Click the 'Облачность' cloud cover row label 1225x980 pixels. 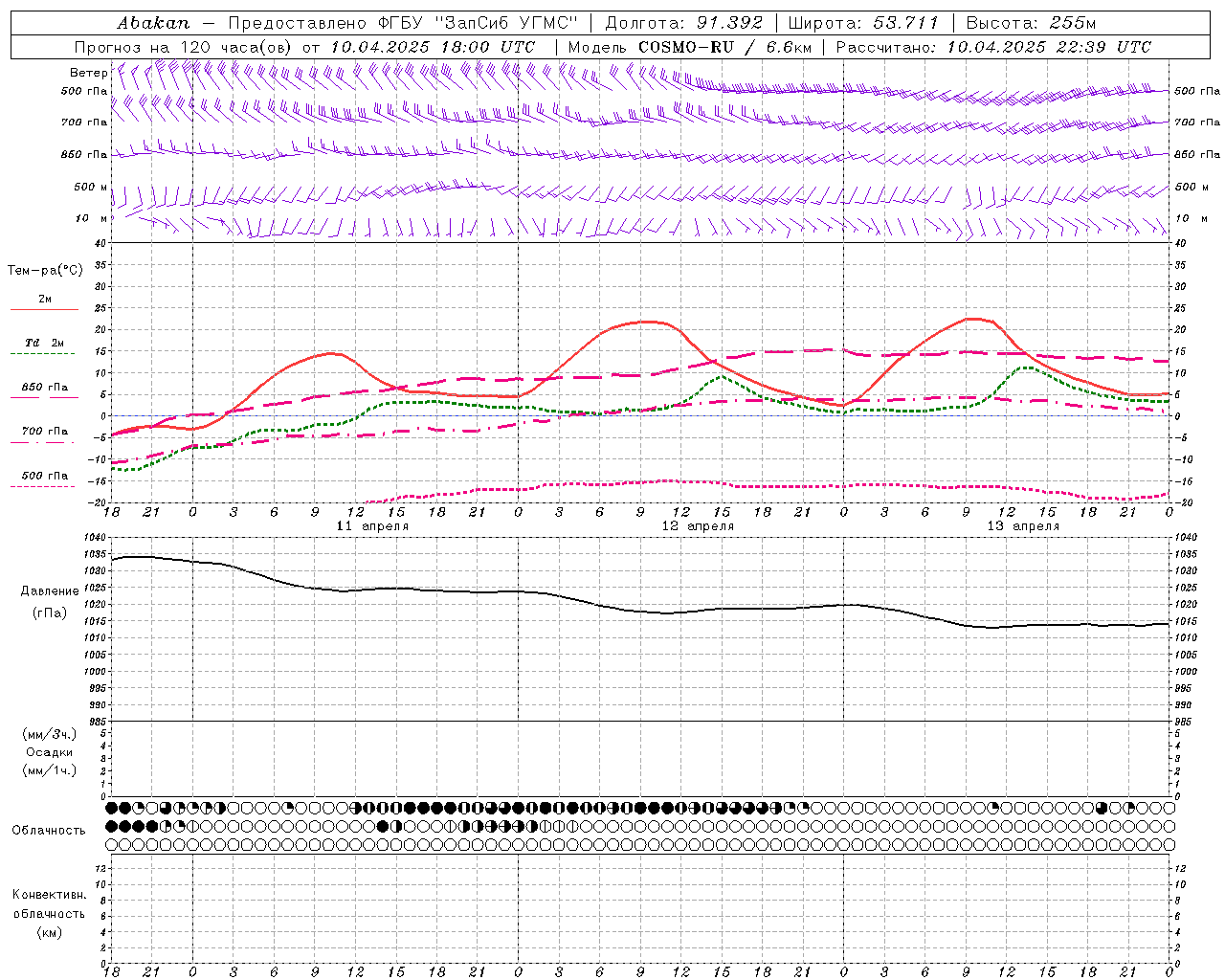[49, 830]
